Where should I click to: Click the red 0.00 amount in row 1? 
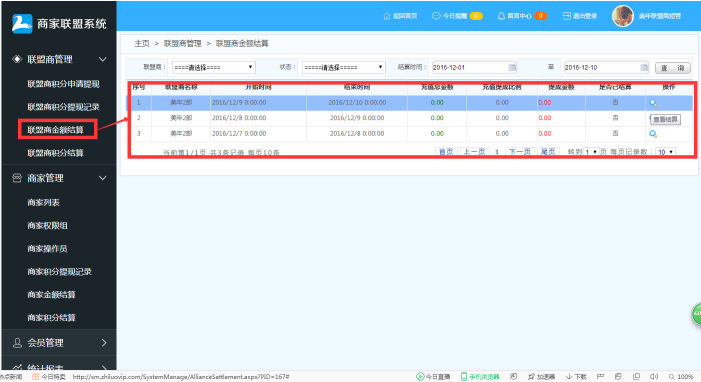[x=545, y=102]
